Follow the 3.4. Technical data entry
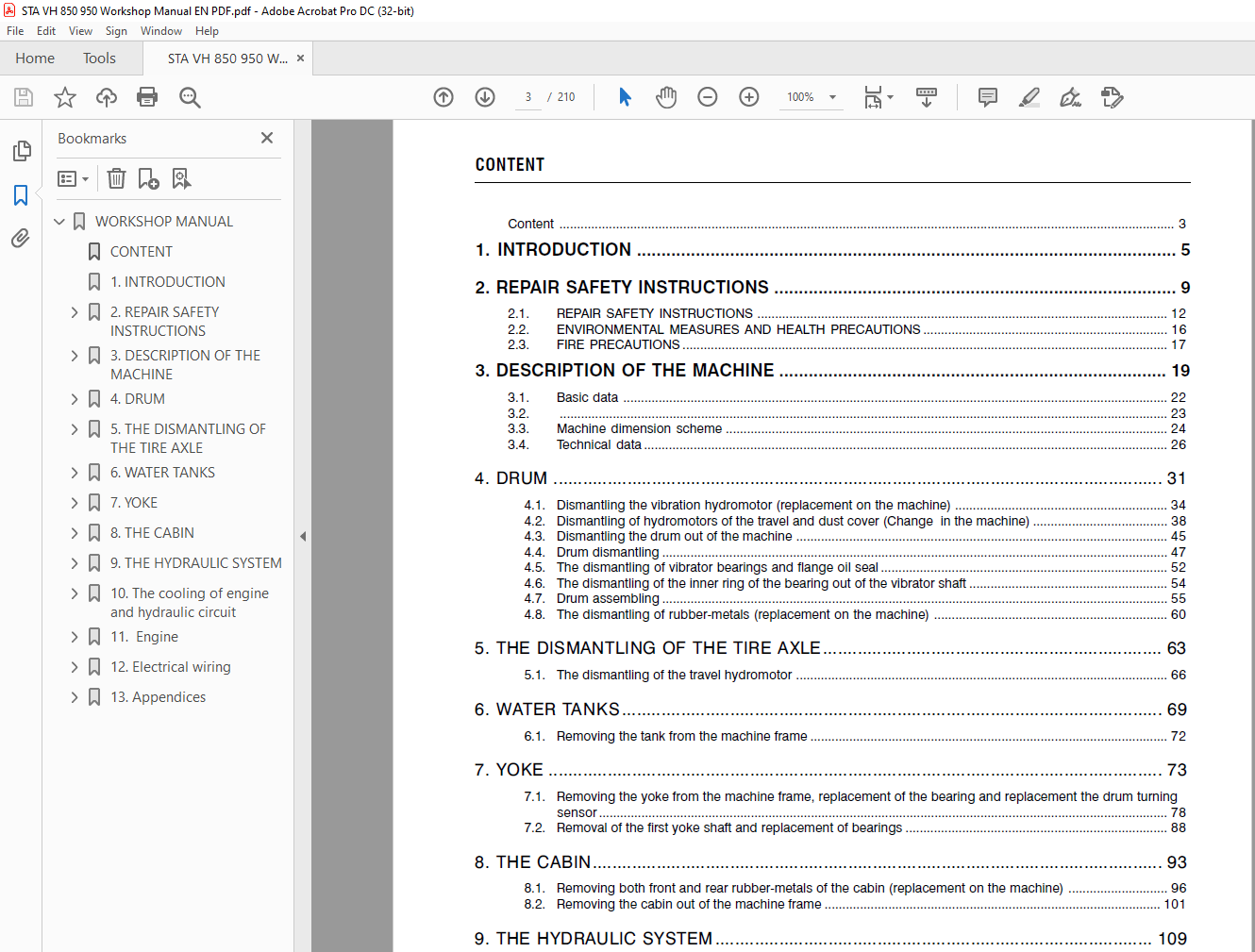This screenshot has width=1255, height=952. point(846,444)
